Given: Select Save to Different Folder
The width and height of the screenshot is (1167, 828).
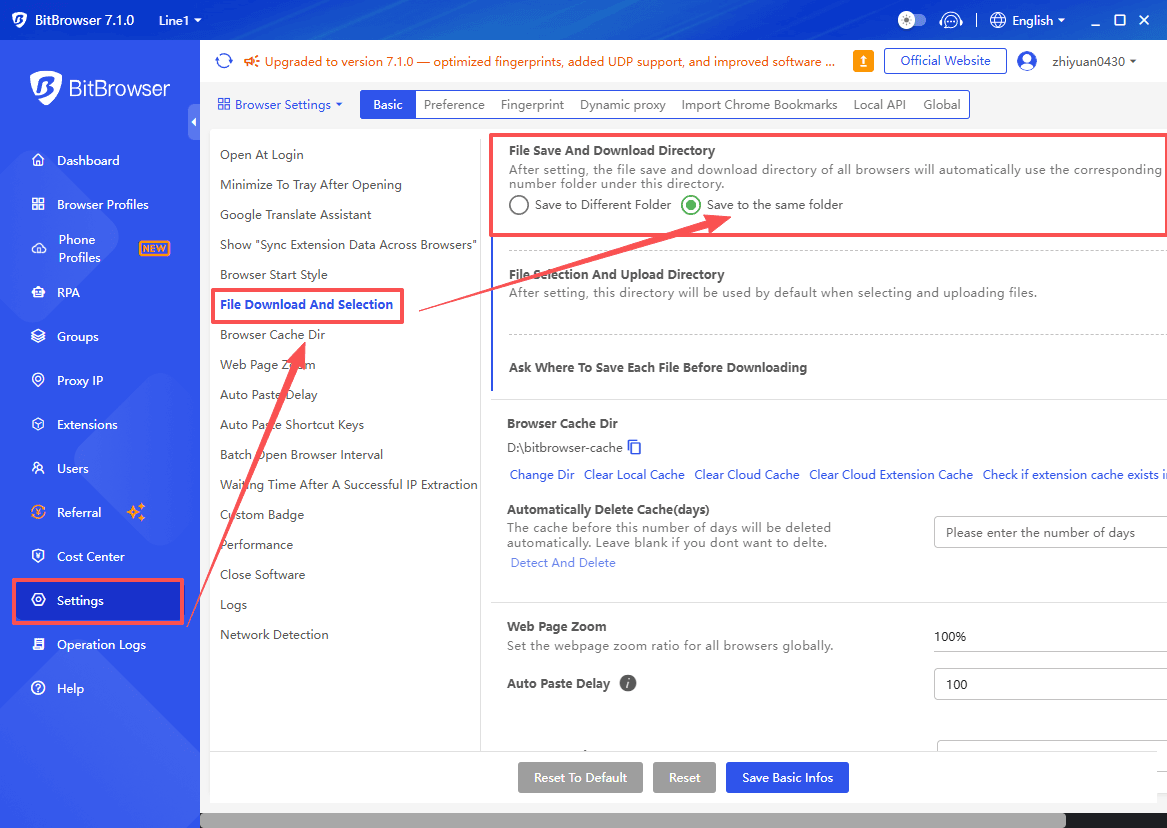Looking at the screenshot, I should [519, 205].
